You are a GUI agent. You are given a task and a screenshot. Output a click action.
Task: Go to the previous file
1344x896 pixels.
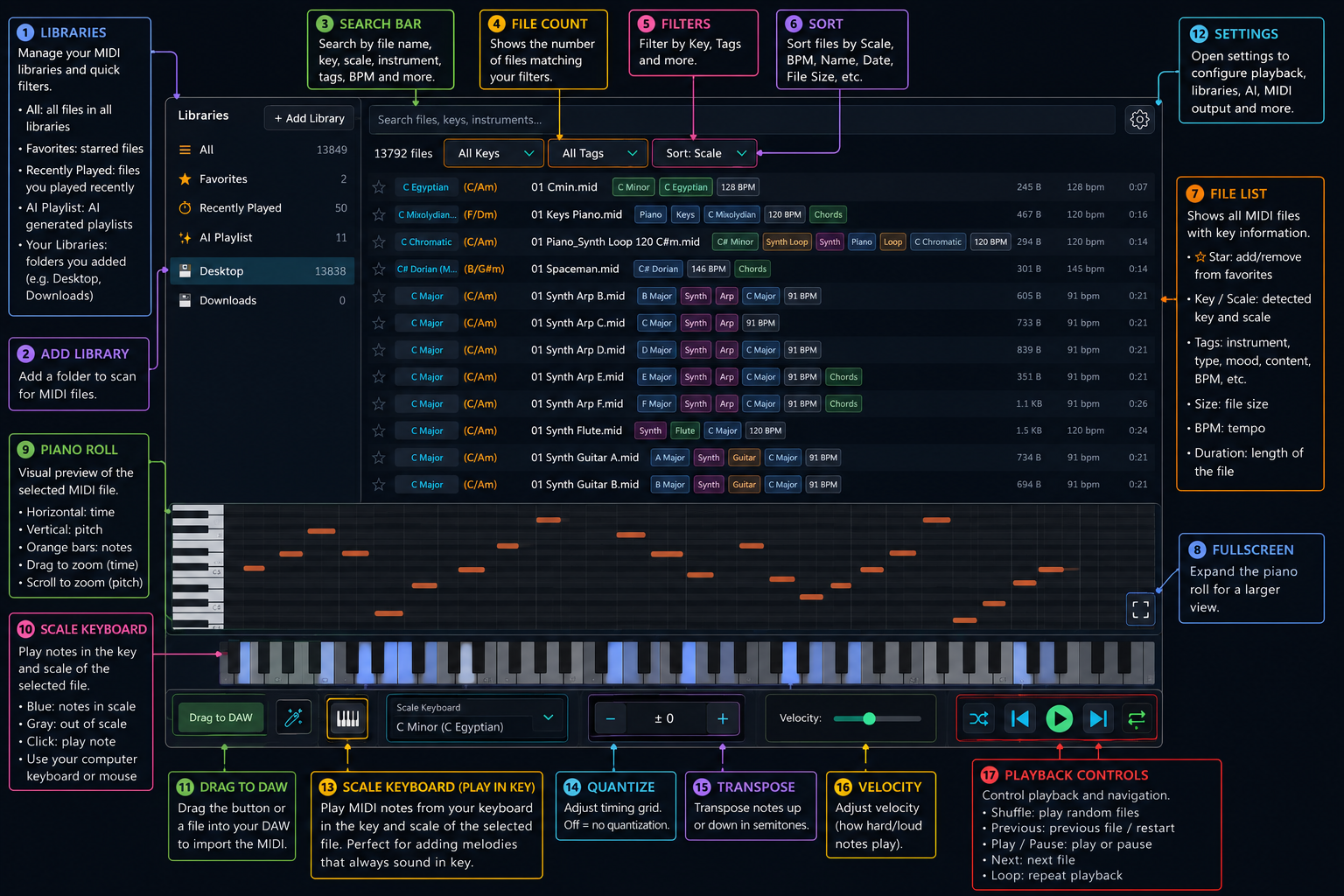[x=1019, y=718]
